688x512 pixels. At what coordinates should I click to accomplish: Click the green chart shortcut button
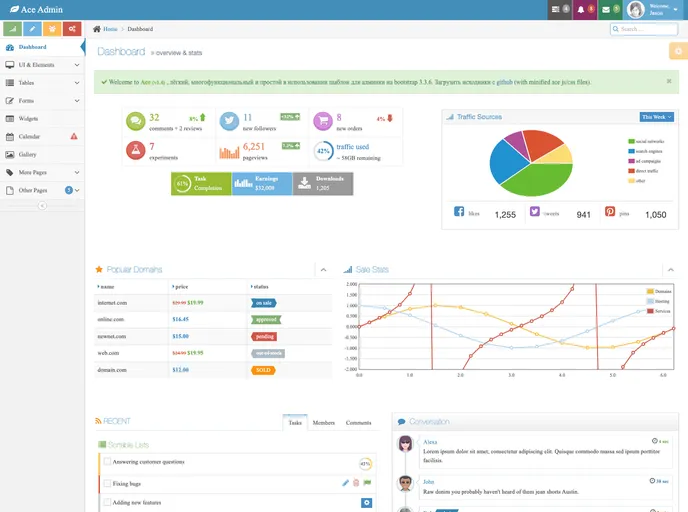[x=12, y=29]
